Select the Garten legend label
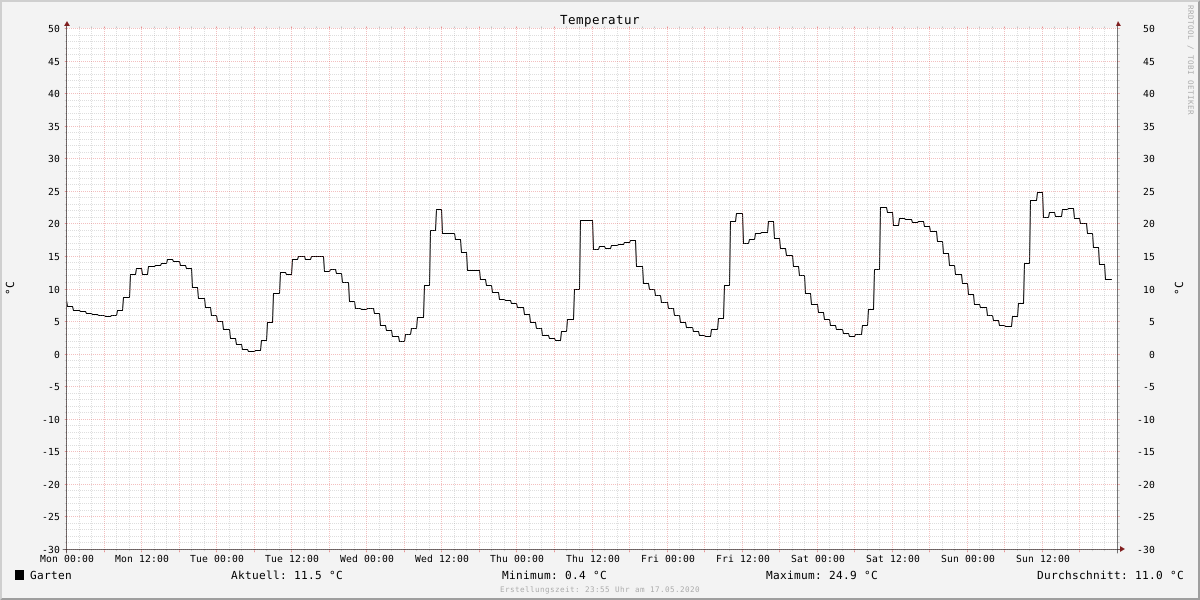 pos(51,575)
